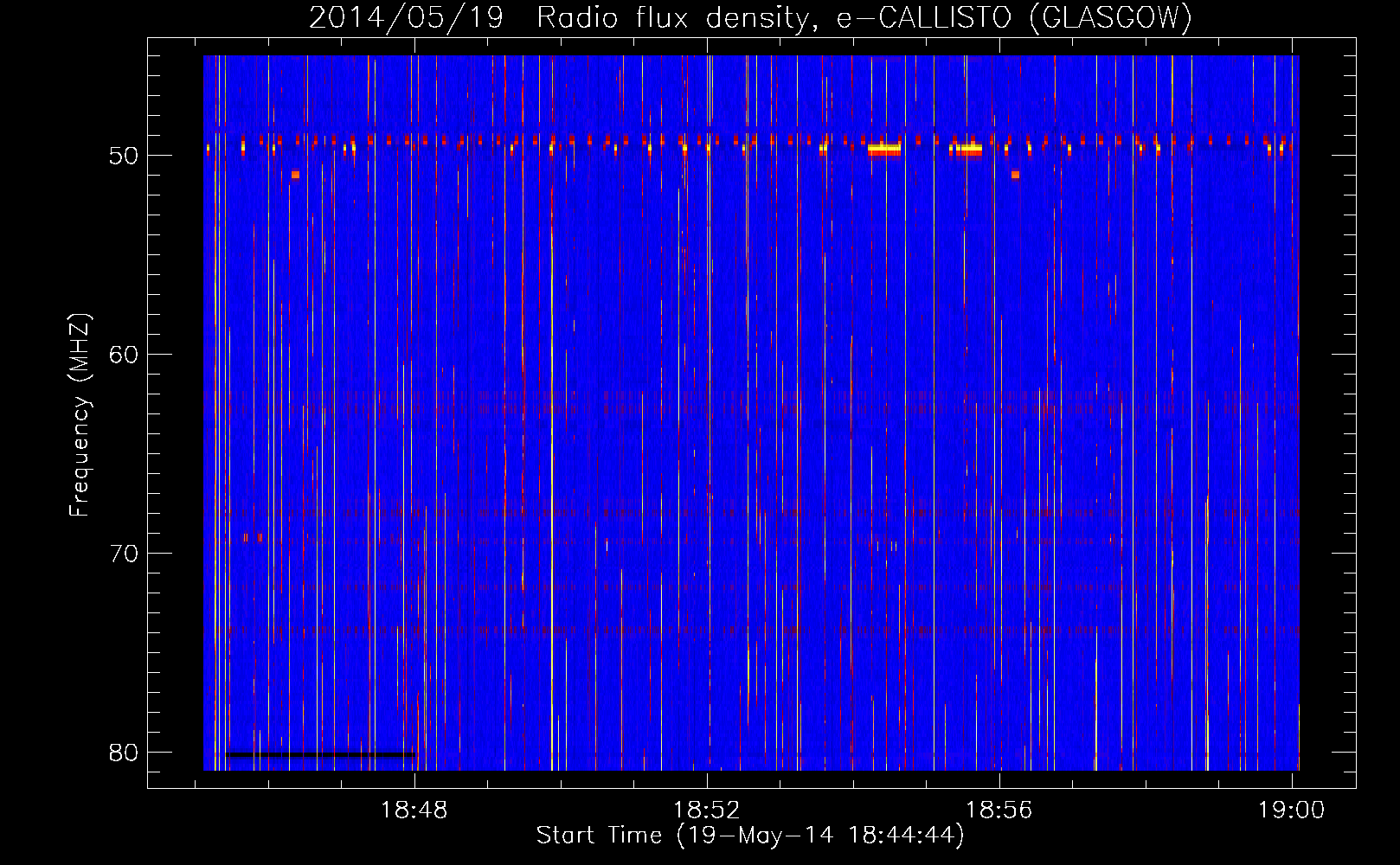Click the 18:48 time tick label

click(x=415, y=811)
